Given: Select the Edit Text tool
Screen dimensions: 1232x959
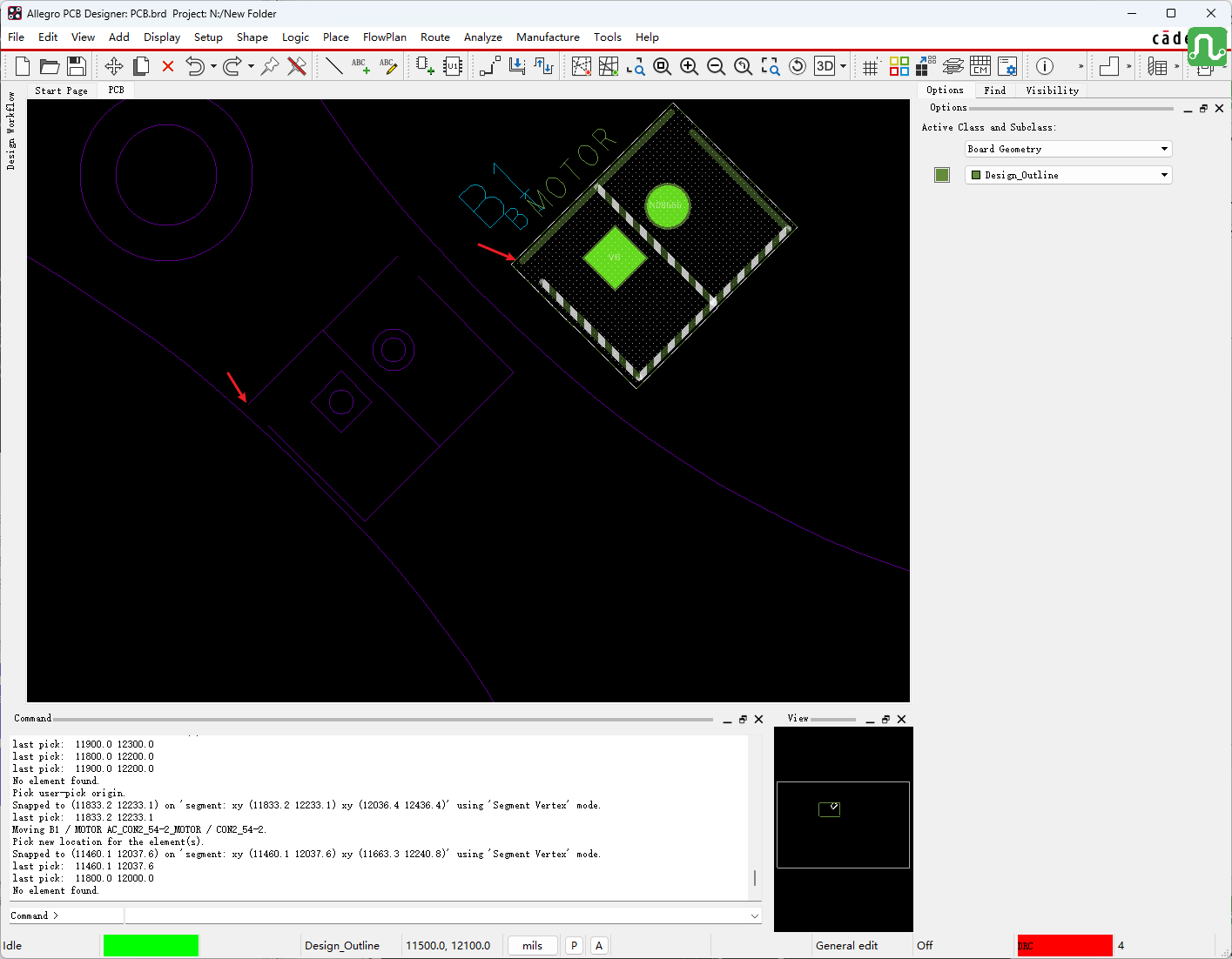Looking at the screenshot, I should coord(388,66).
